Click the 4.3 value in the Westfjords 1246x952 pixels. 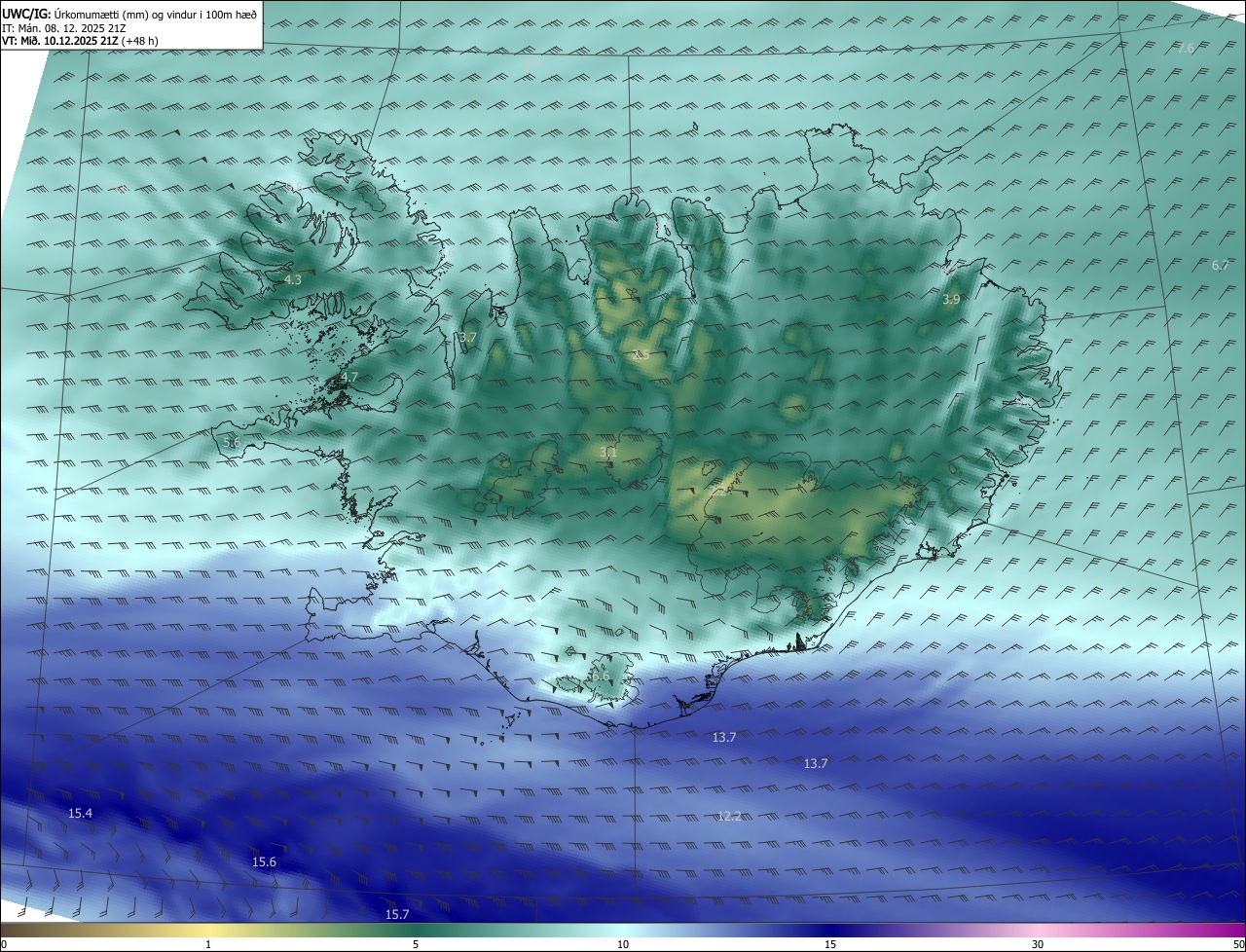pos(292,280)
